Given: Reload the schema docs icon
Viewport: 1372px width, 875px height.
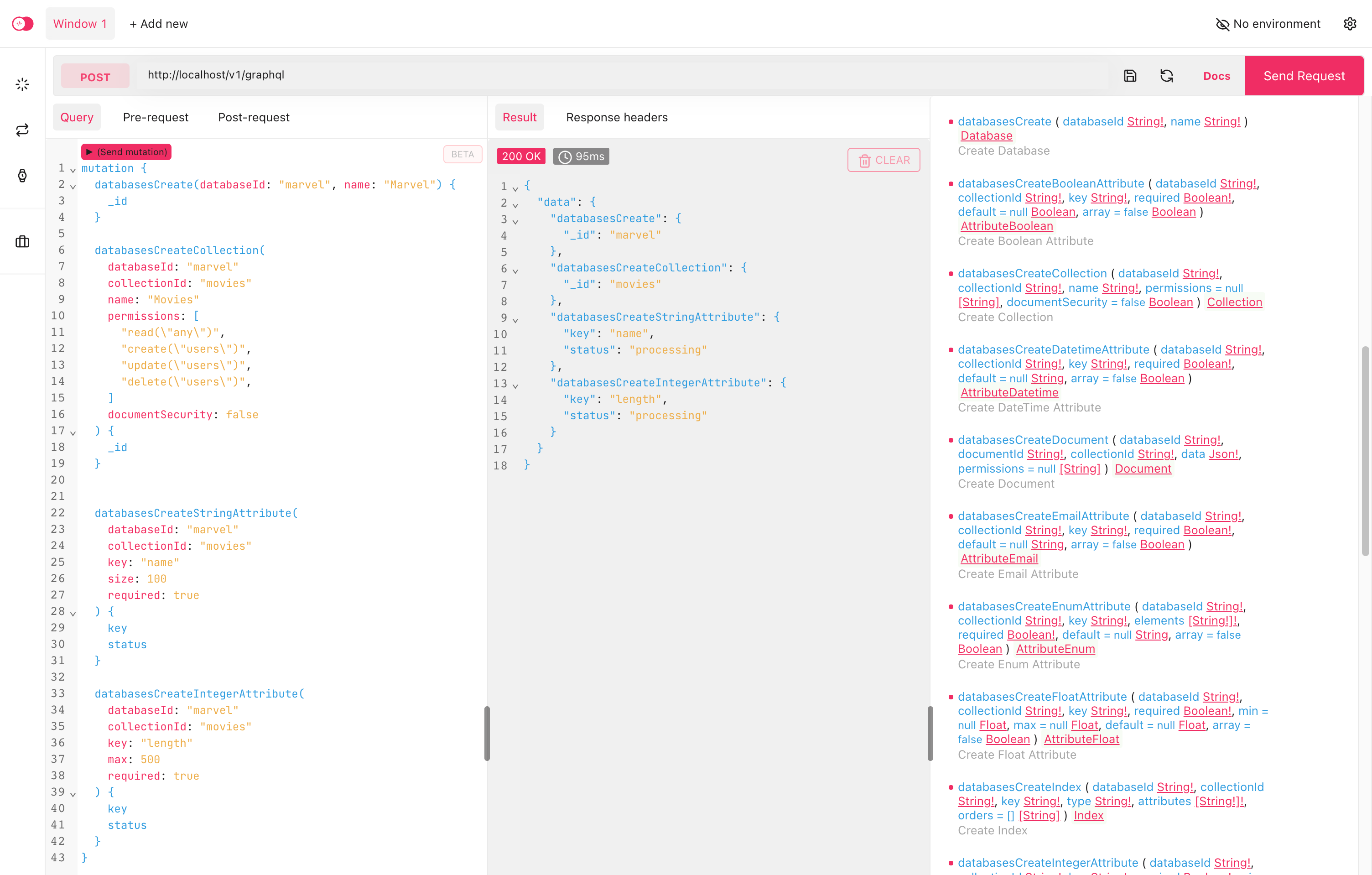Looking at the screenshot, I should pyautogui.click(x=1166, y=76).
